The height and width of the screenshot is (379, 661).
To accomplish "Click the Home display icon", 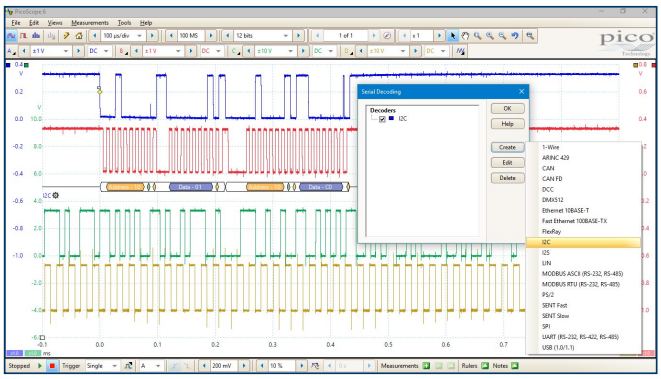I will 79,36.
